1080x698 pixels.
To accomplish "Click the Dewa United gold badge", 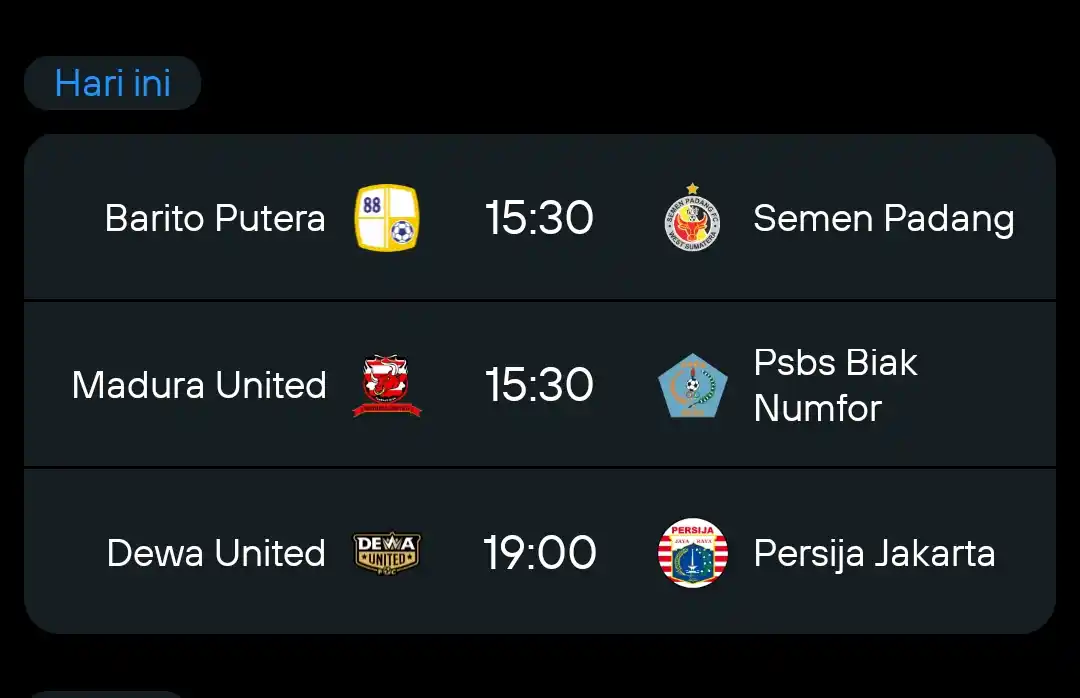I will click(x=386, y=553).
